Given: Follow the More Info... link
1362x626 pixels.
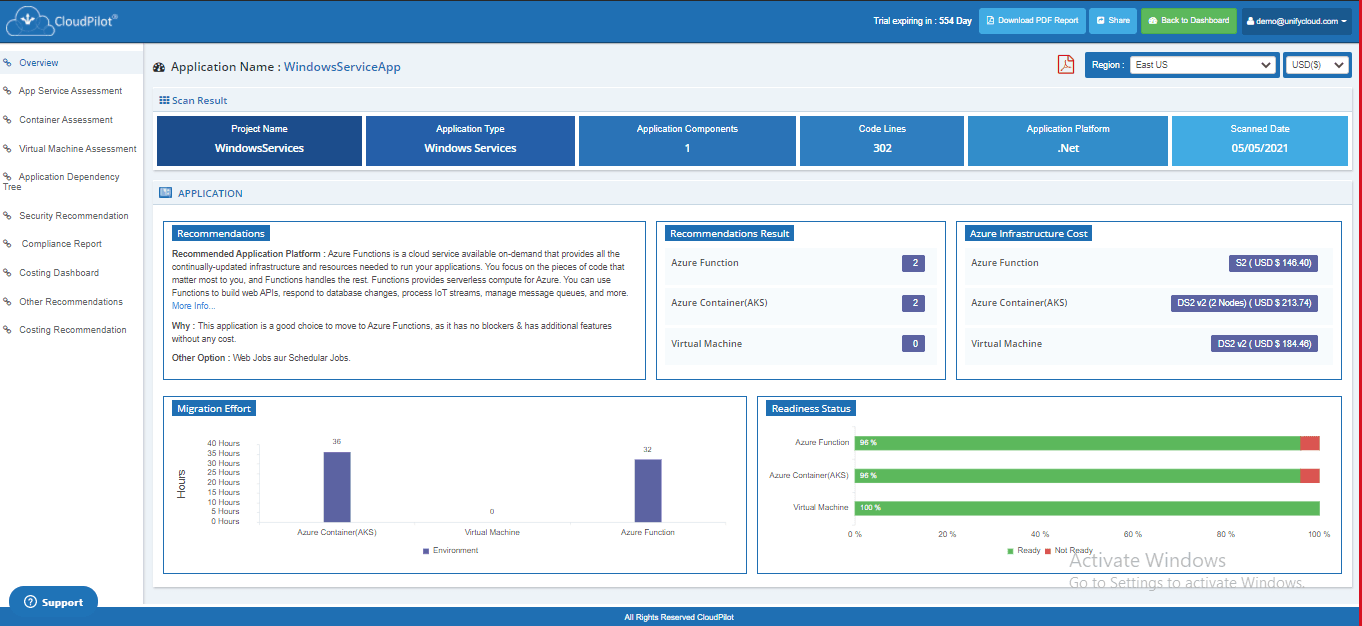Looking at the screenshot, I should pyautogui.click(x=193, y=306).
